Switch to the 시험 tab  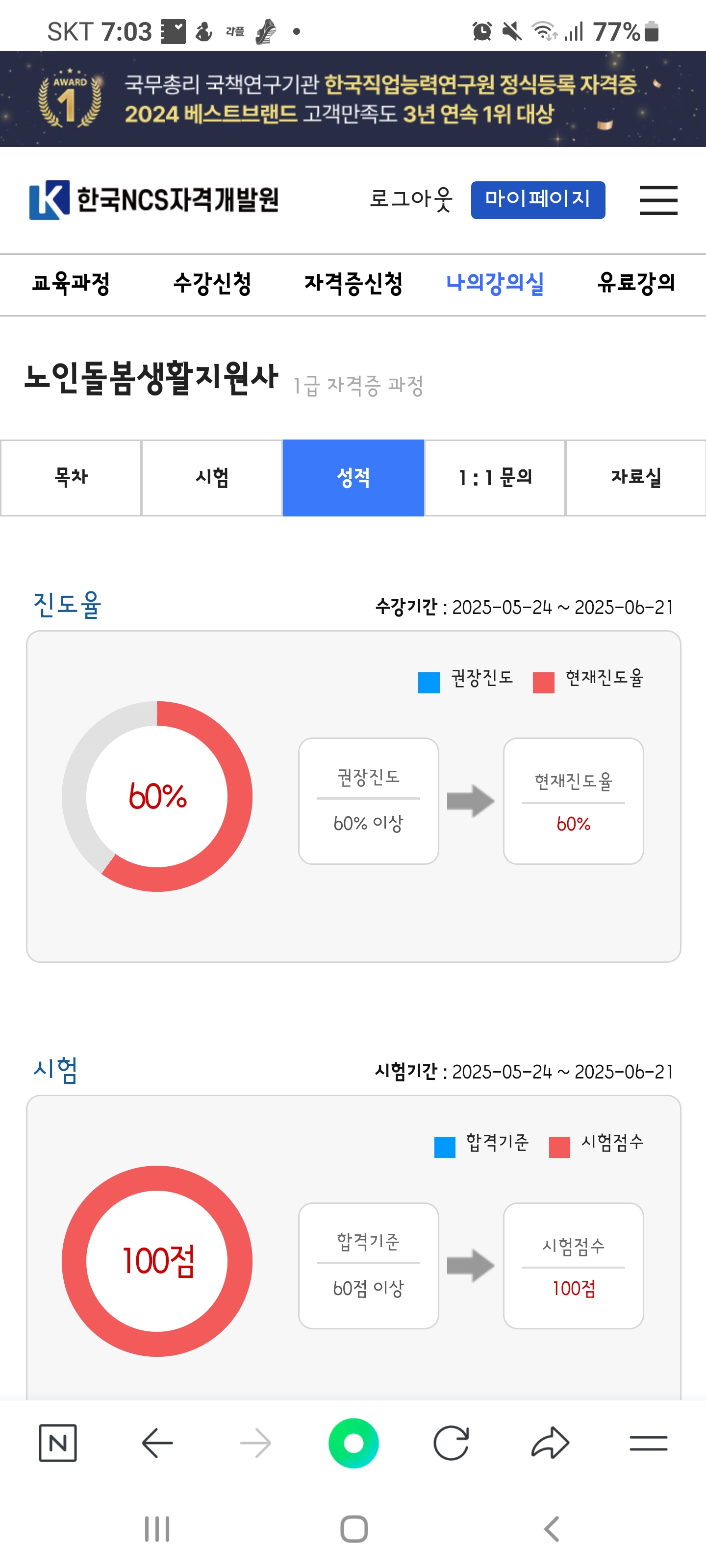click(x=212, y=478)
